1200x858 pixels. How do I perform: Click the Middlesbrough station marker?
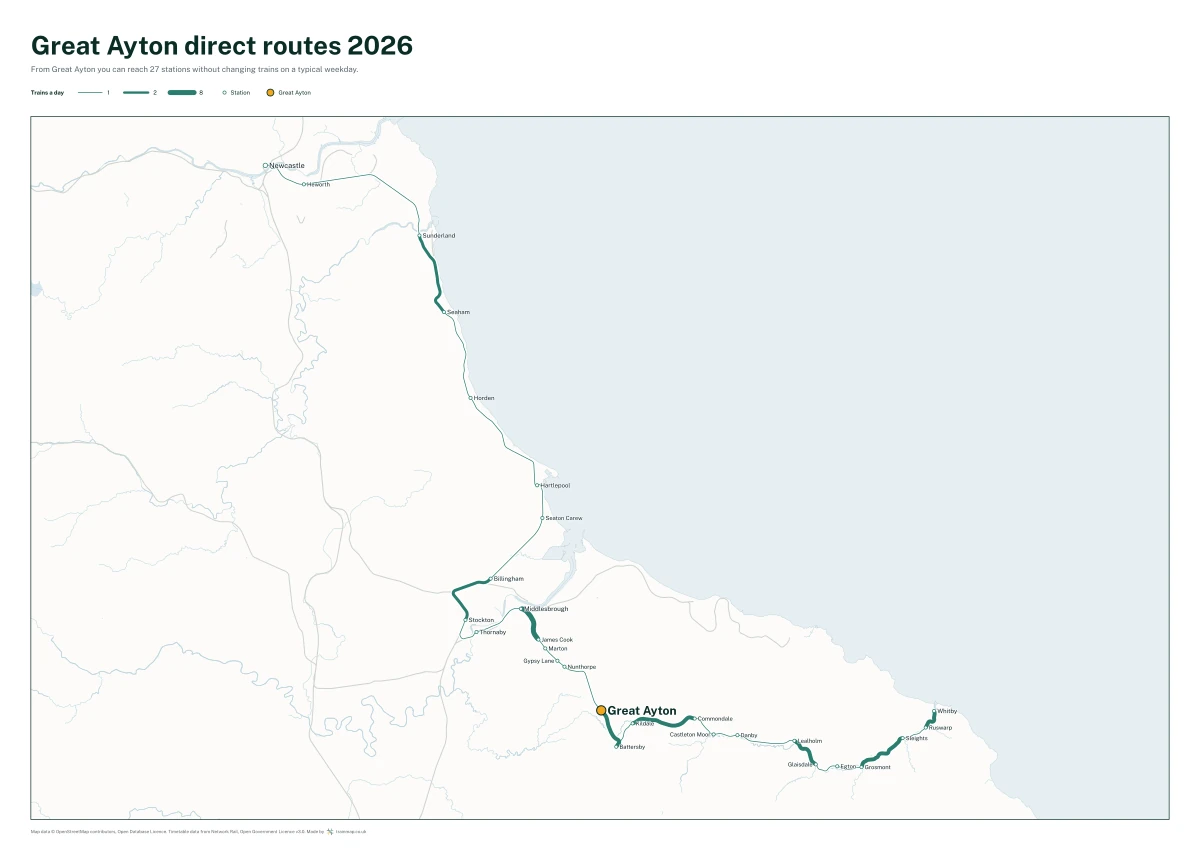(522, 609)
